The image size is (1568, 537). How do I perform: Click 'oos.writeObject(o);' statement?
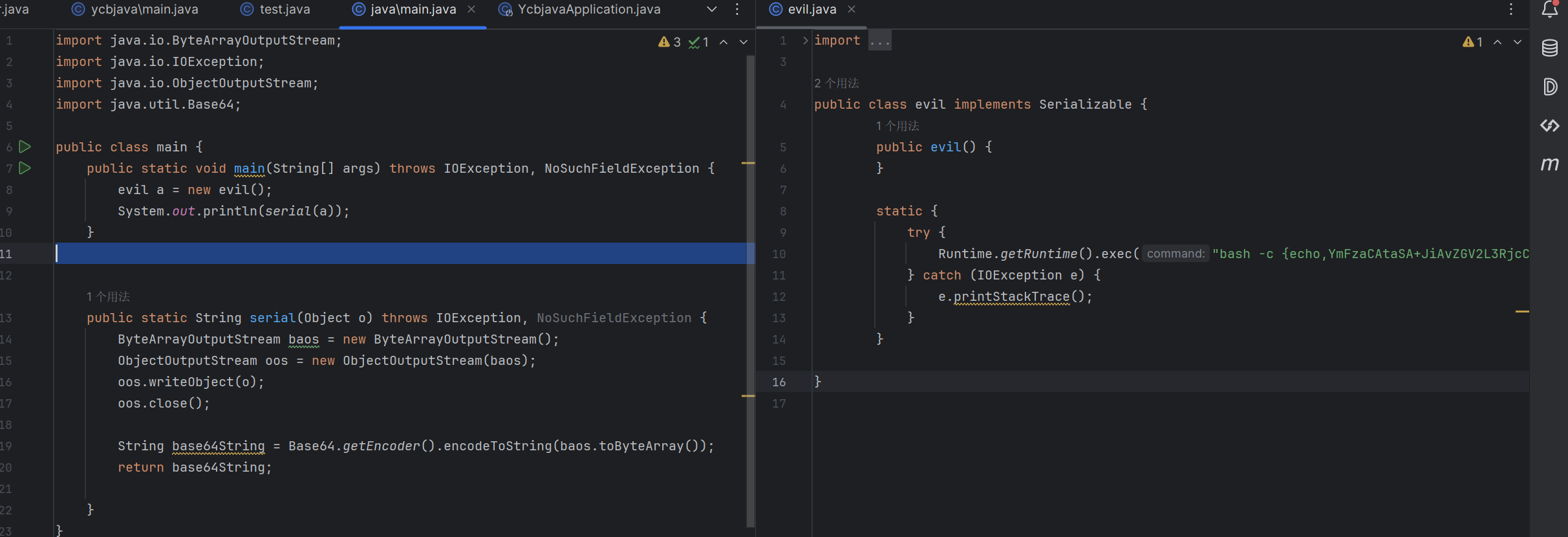[x=191, y=382]
